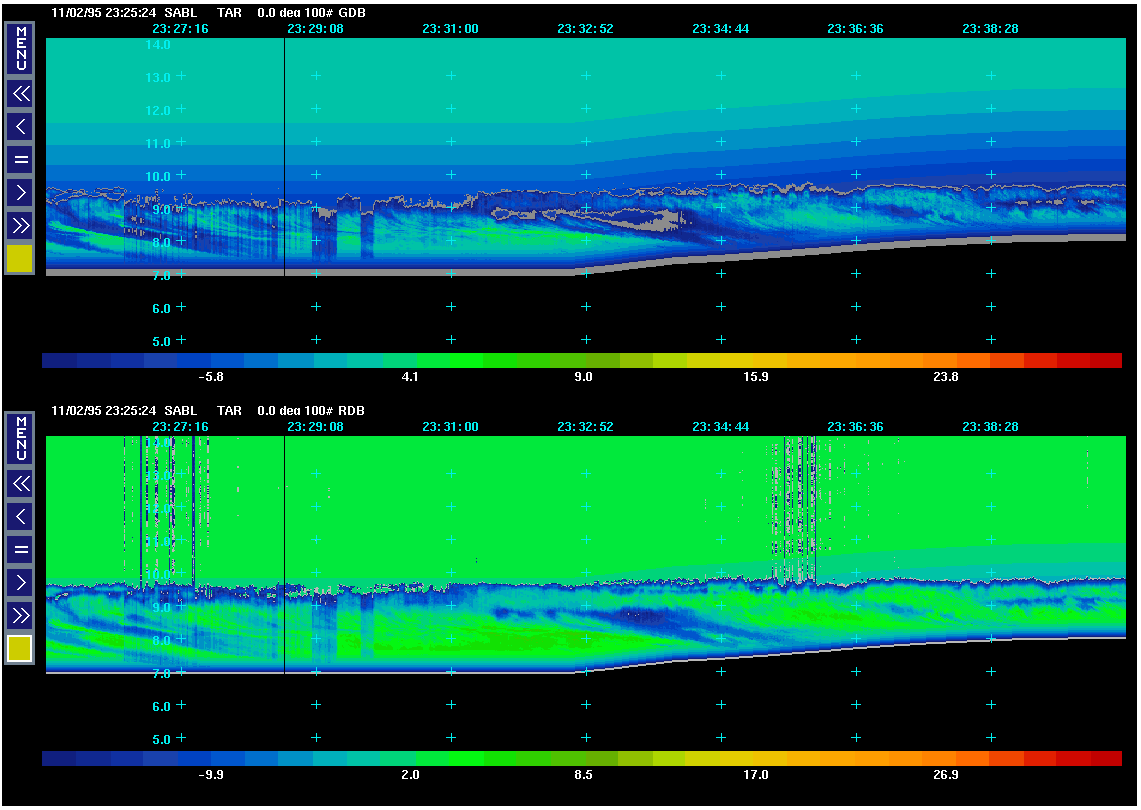Toggle the yellow square in RDB panel
1141x810 pixels.
pos(20,649)
